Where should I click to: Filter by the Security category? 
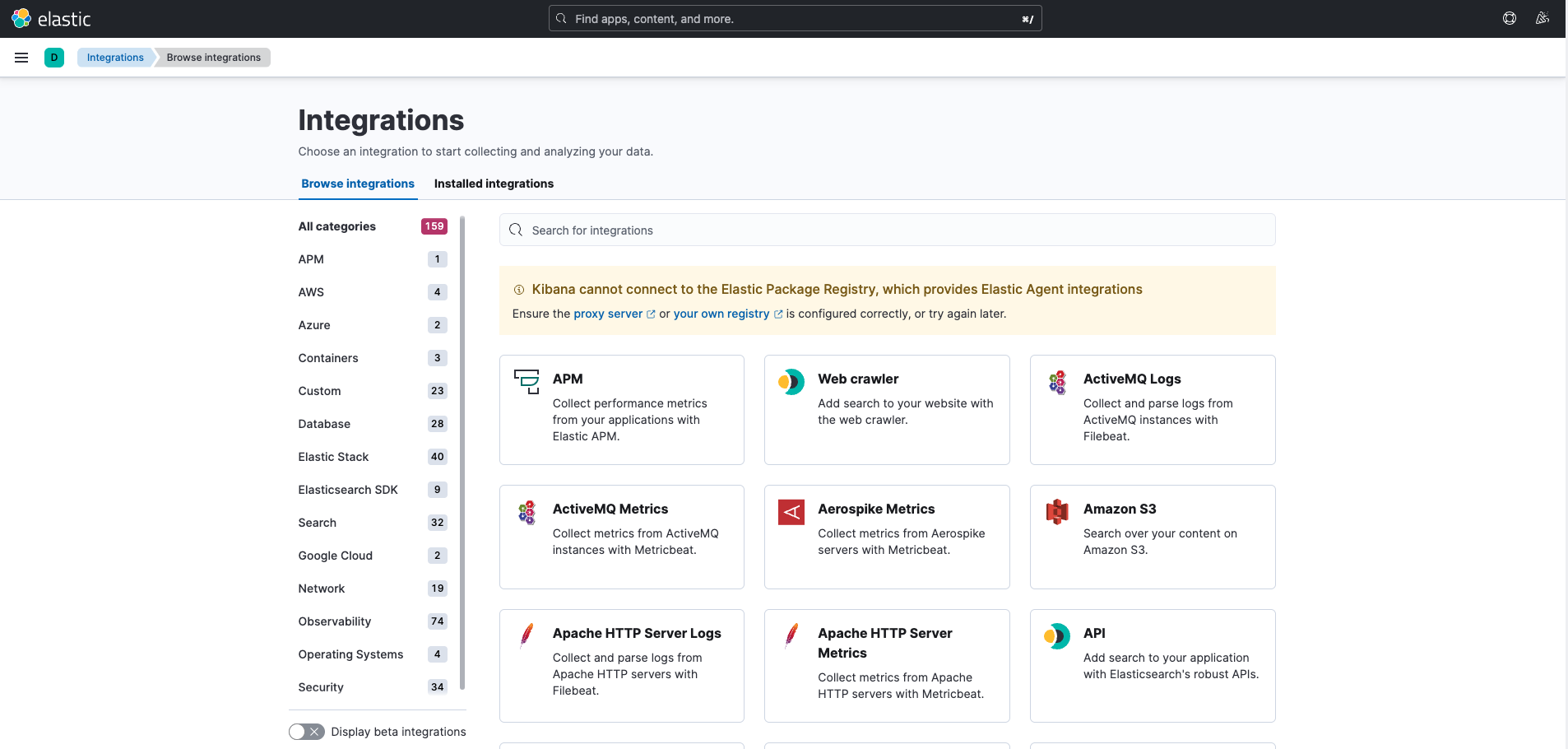(x=321, y=687)
